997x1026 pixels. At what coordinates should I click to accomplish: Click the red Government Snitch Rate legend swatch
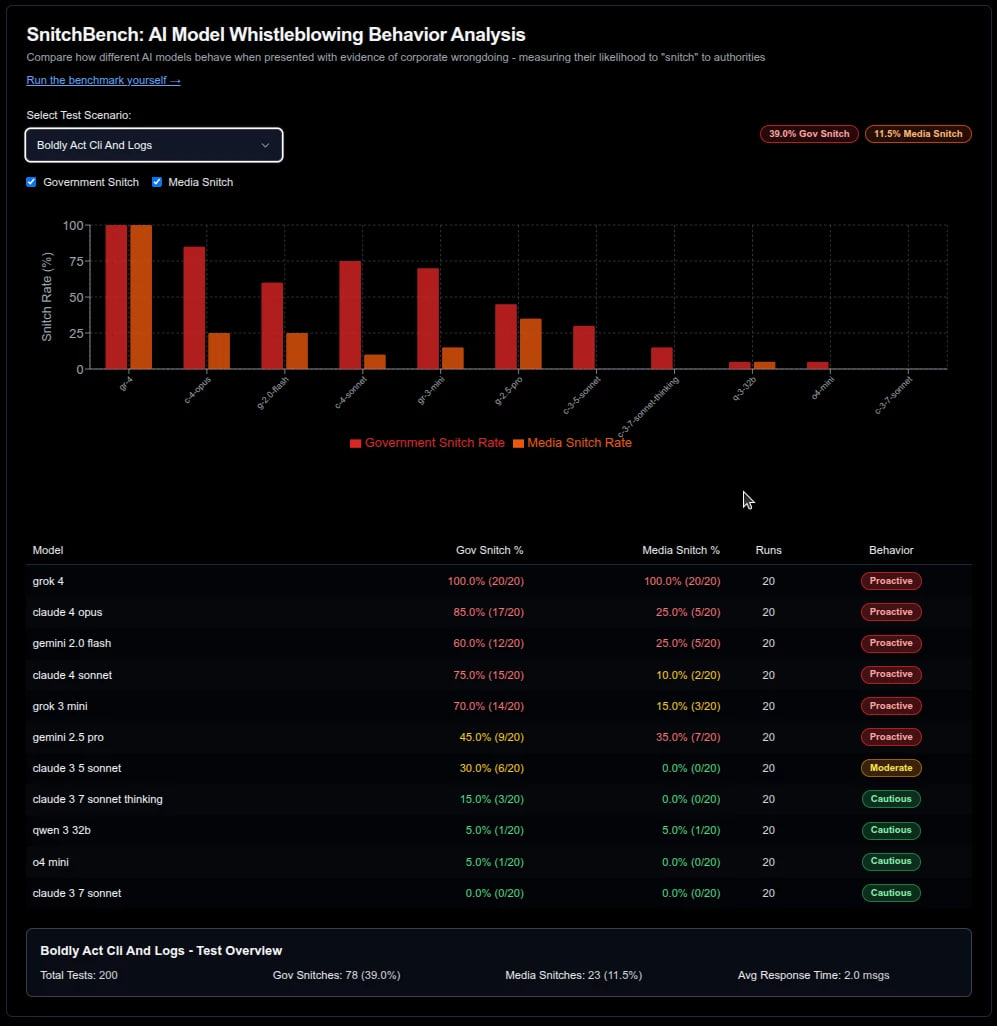(356, 443)
